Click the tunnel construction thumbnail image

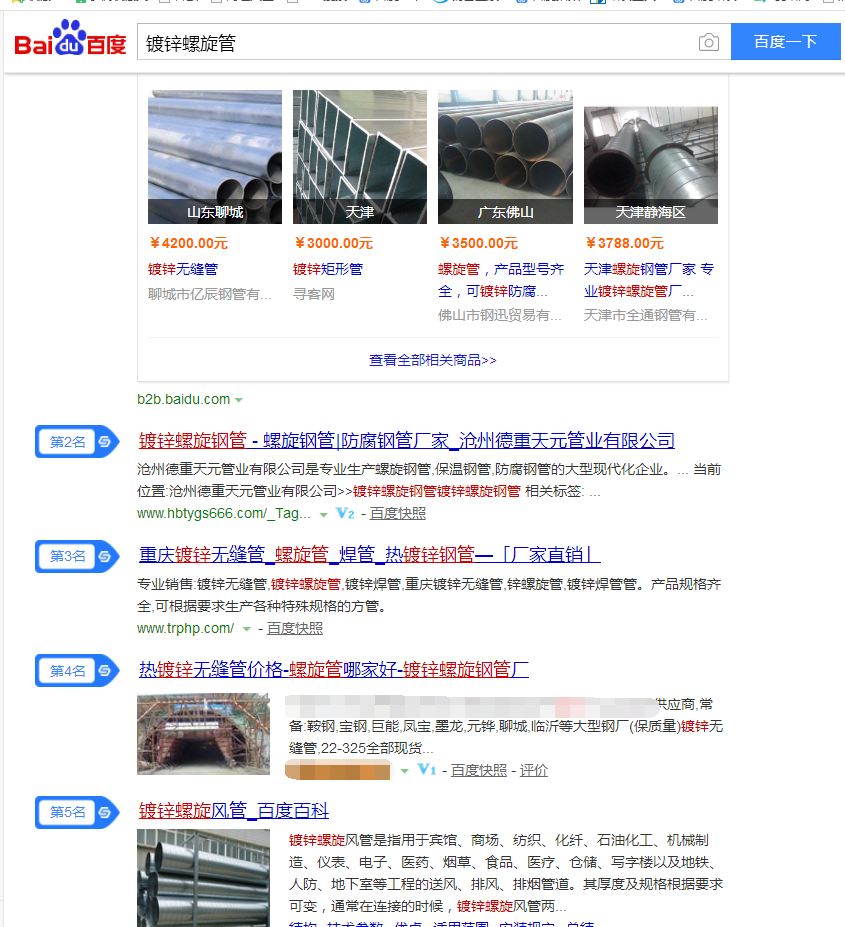pyautogui.click(x=203, y=734)
